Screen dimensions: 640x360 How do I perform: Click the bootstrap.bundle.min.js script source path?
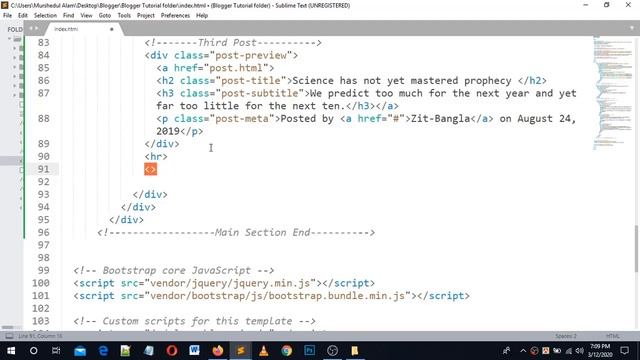[x=278, y=296]
